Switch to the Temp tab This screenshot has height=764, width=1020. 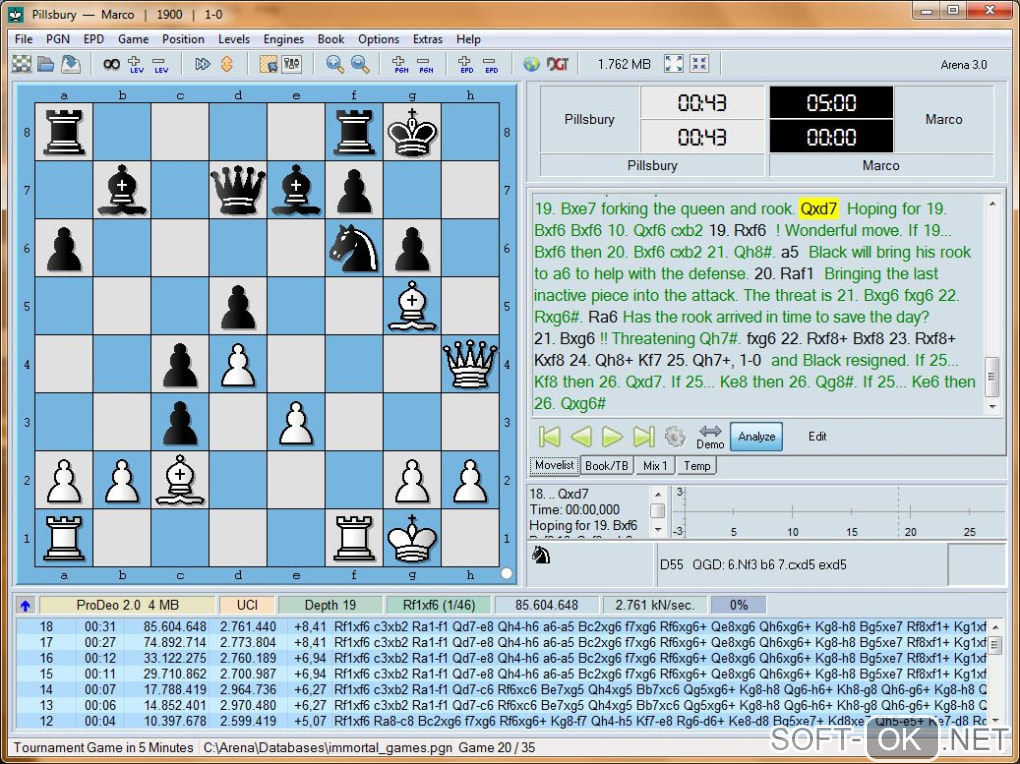[x=697, y=466]
